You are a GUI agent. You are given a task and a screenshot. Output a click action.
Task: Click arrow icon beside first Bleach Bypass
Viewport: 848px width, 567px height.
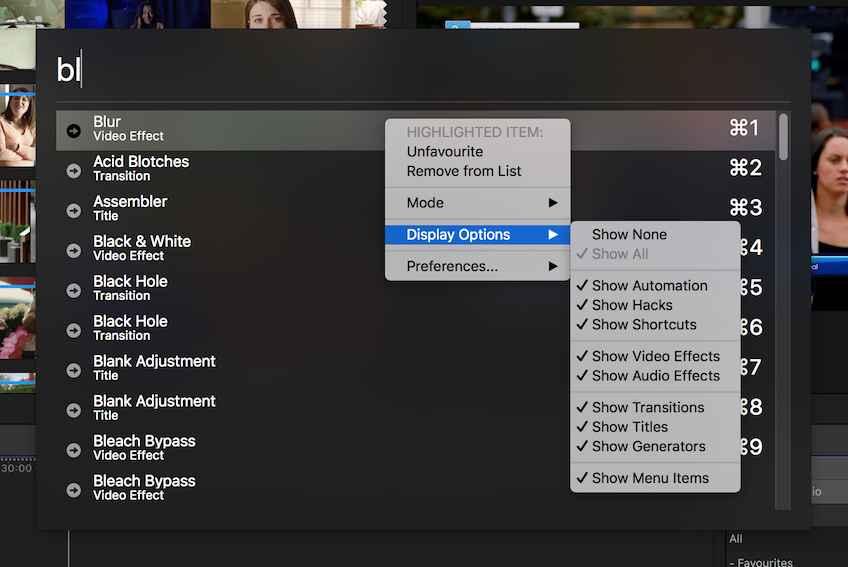tap(73, 450)
